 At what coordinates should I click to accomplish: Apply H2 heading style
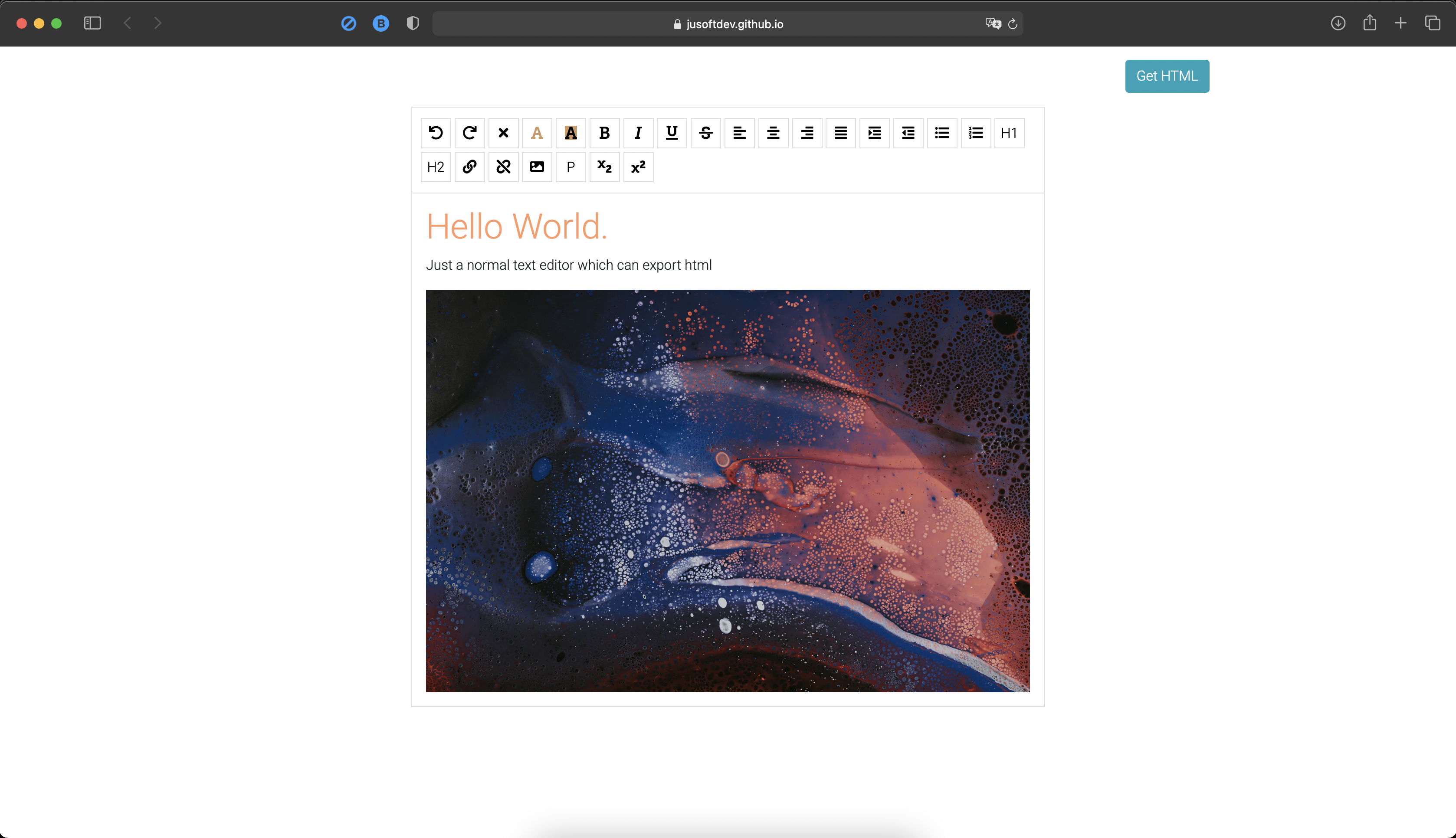point(436,167)
